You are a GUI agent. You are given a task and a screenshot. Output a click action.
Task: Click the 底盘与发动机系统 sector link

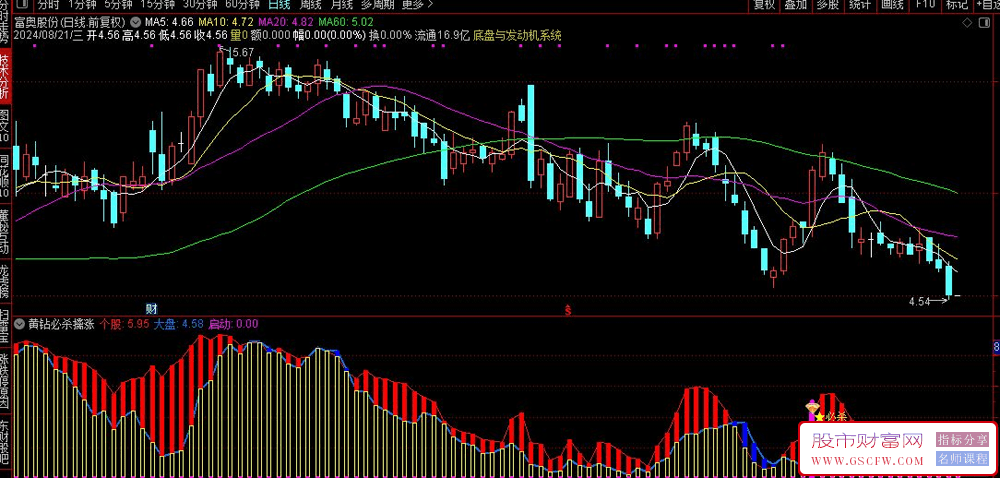[517, 35]
